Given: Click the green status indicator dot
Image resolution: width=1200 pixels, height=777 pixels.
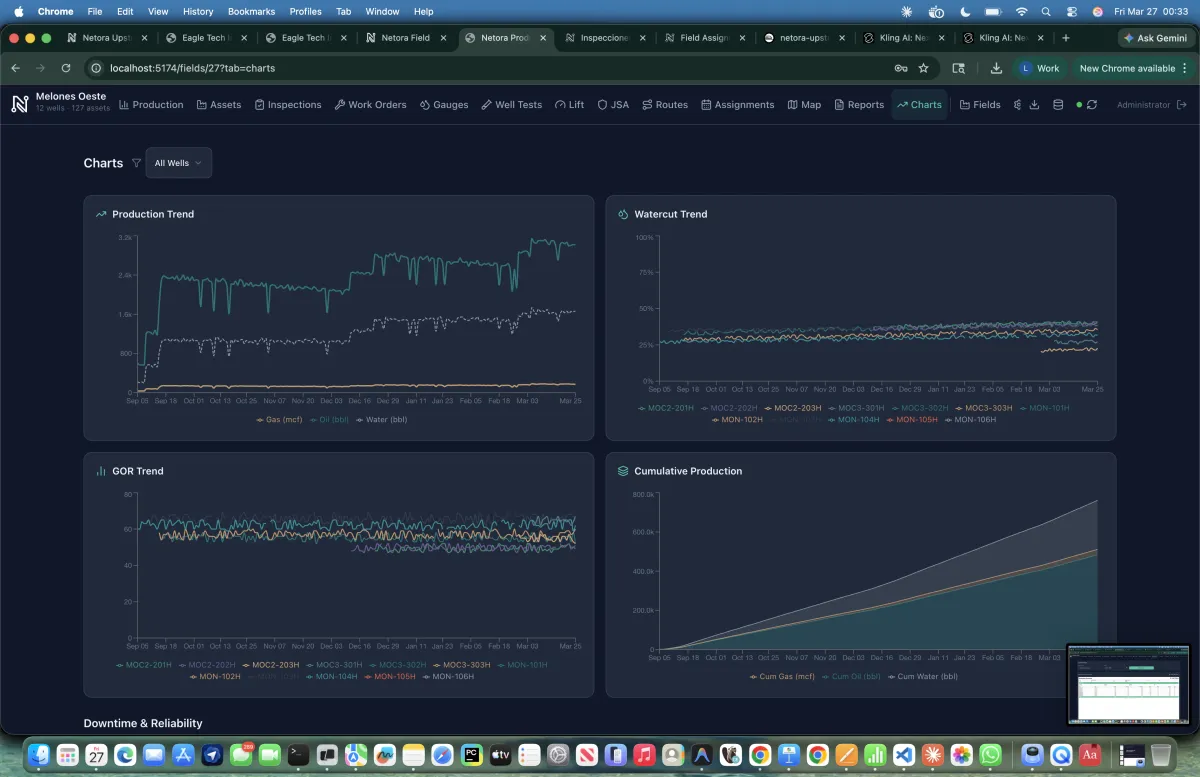Looking at the screenshot, I should (1079, 104).
